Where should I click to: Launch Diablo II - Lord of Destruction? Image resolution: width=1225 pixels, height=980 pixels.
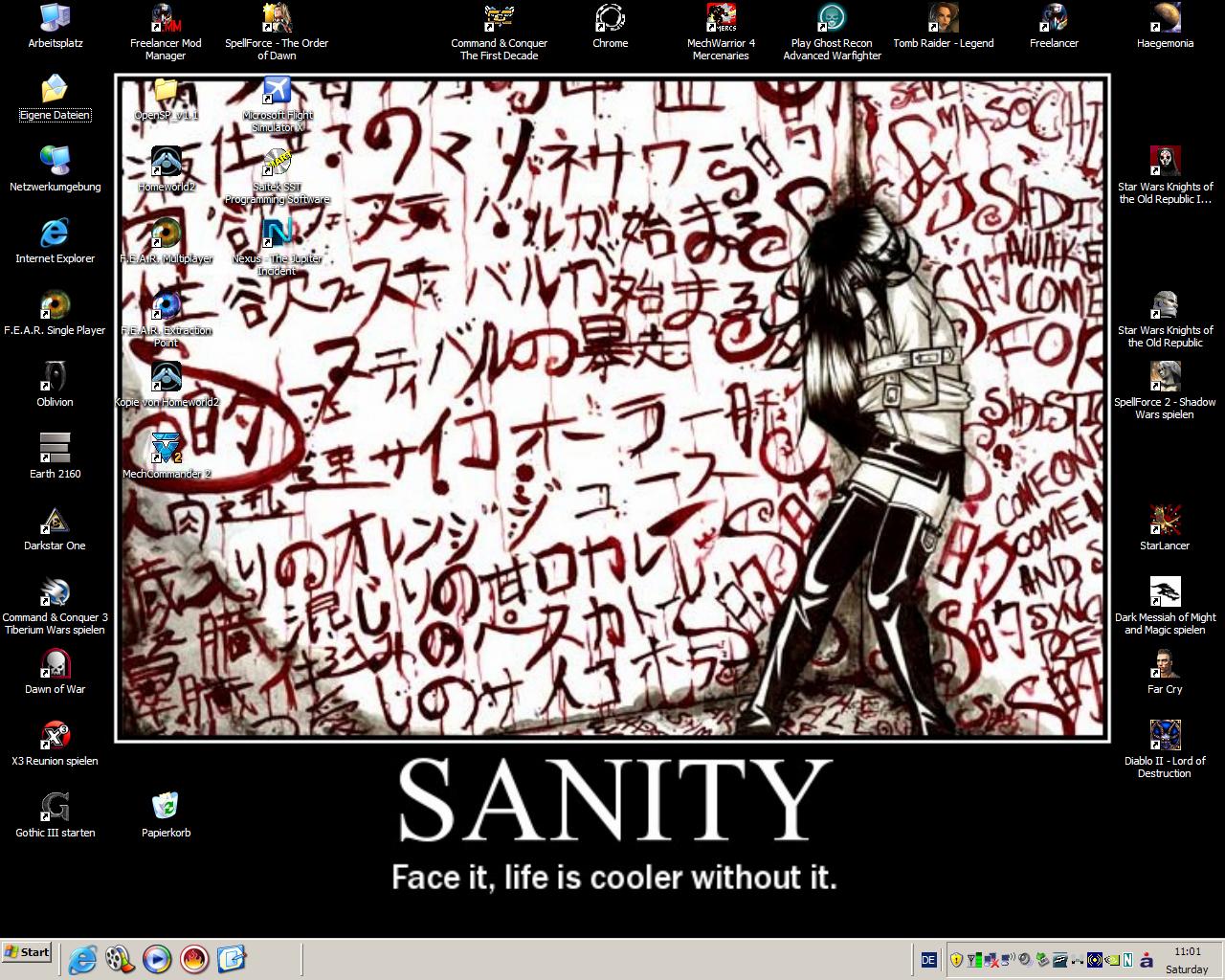tap(1165, 736)
